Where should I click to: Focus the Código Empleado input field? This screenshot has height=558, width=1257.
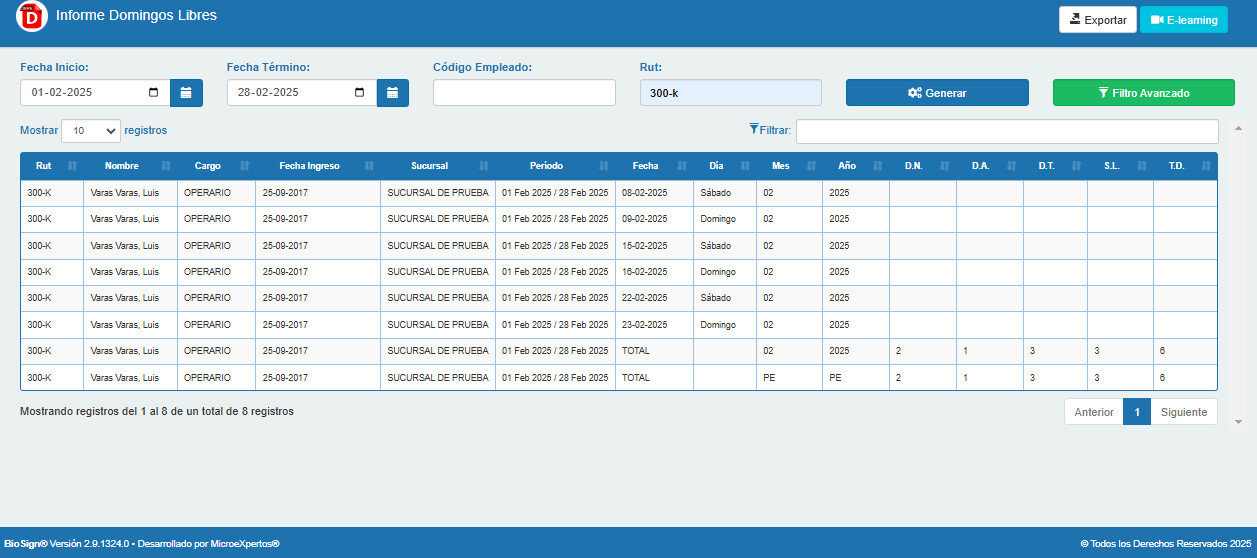524,93
